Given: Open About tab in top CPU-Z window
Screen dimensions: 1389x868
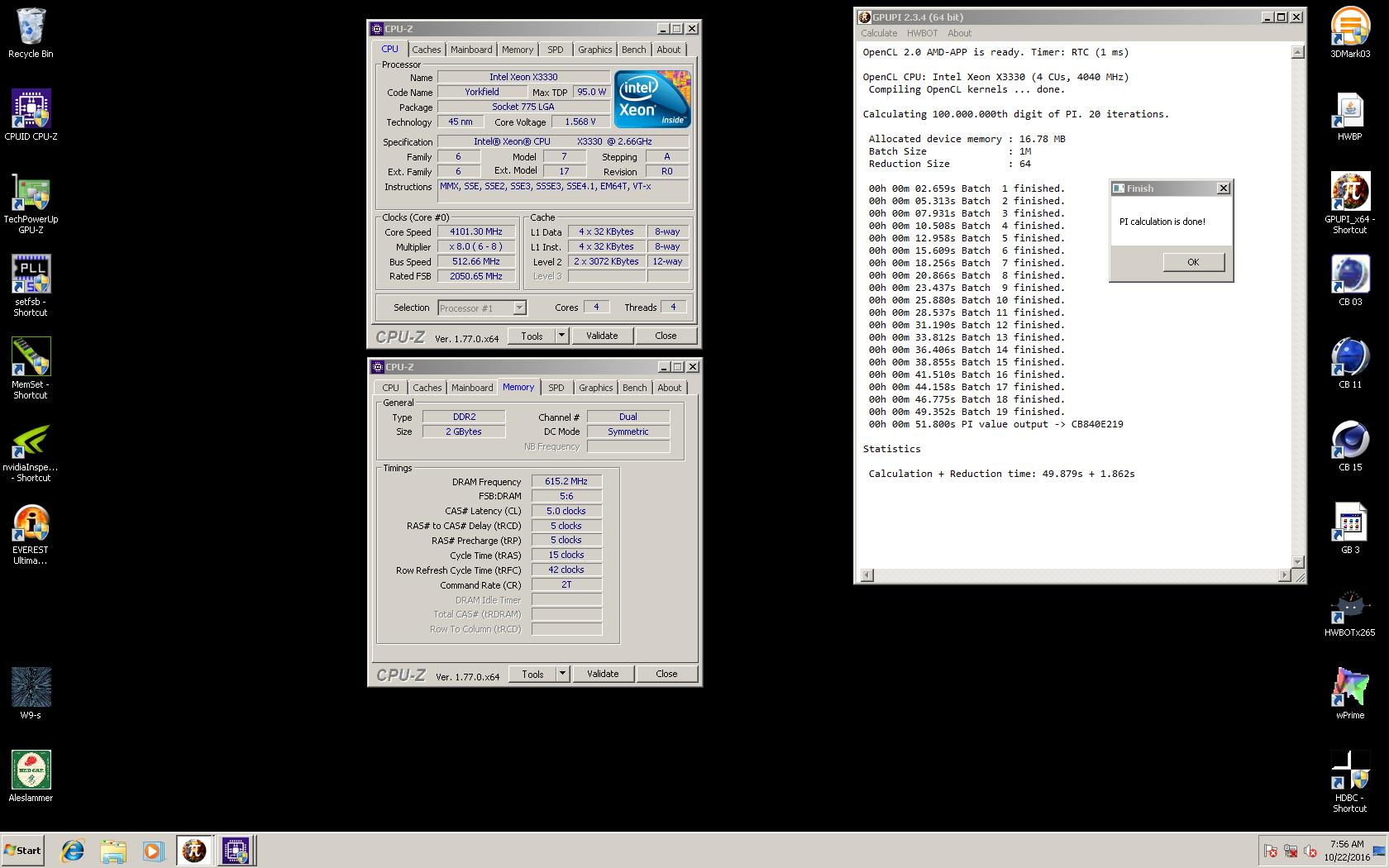Looking at the screenshot, I should pos(669,50).
